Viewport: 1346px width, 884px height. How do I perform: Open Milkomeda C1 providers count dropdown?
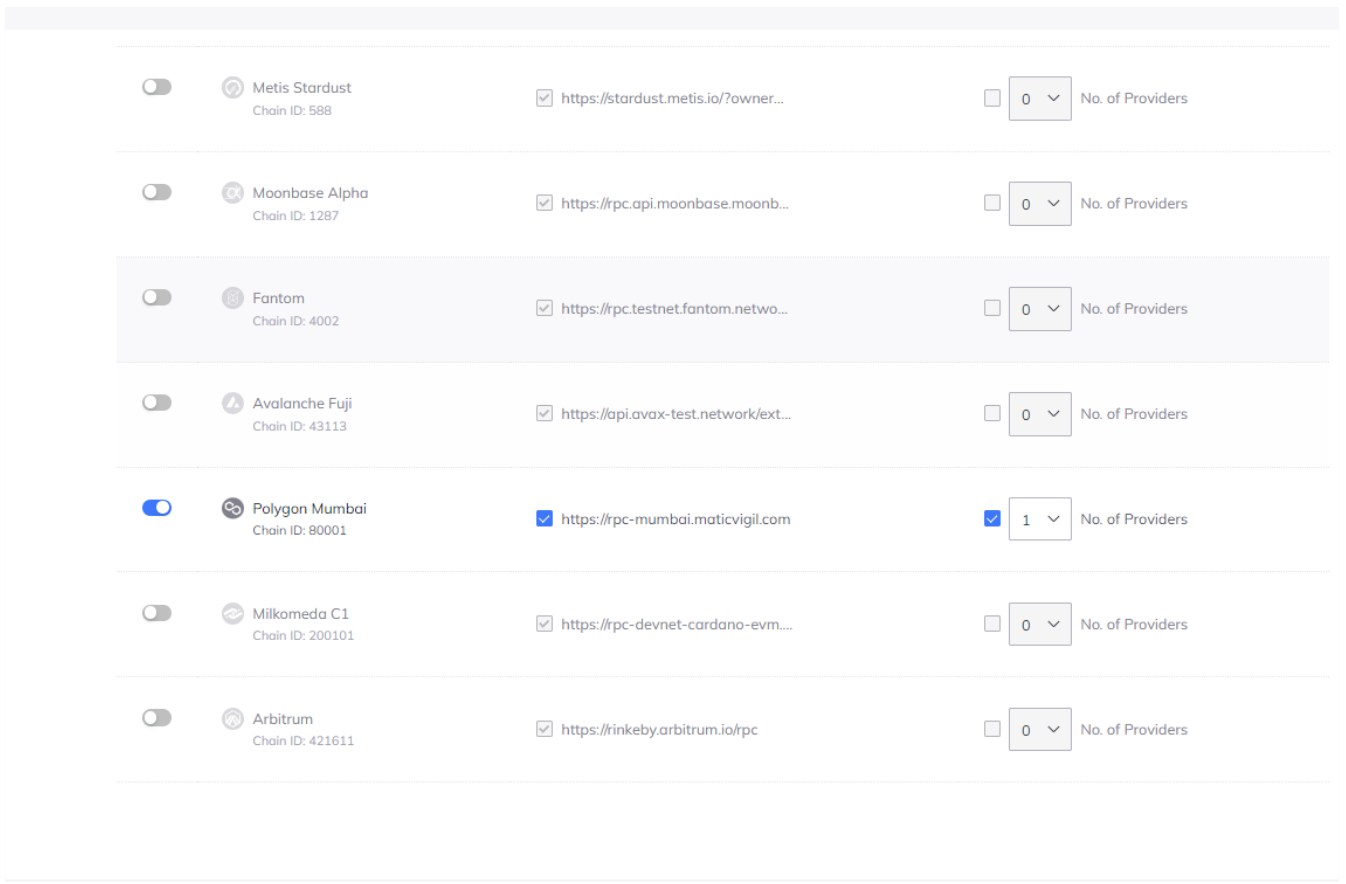pyautogui.click(x=1039, y=624)
